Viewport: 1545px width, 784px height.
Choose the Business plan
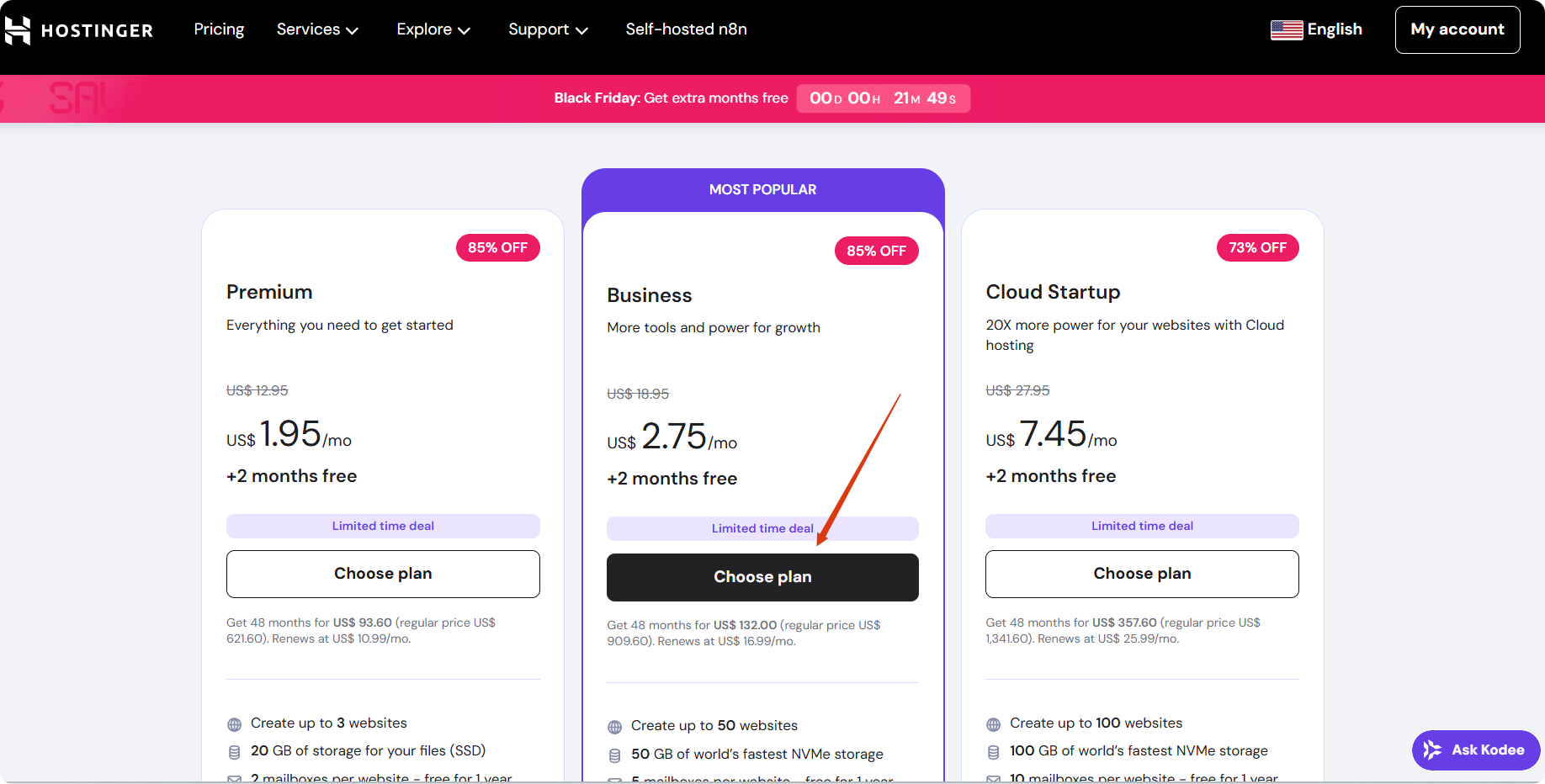(762, 577)
